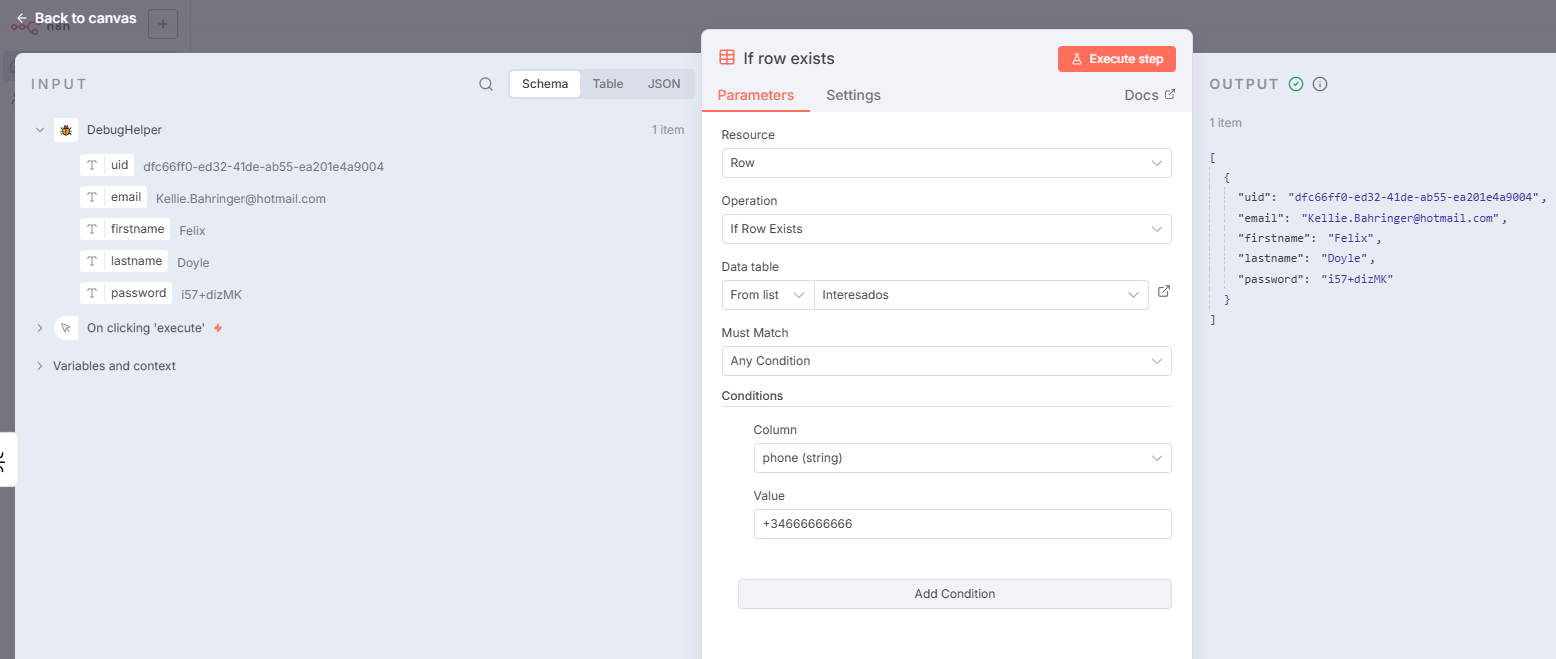1556x659 pixels.
Task: Click the Add Condition button
Action: coord(954,594)
